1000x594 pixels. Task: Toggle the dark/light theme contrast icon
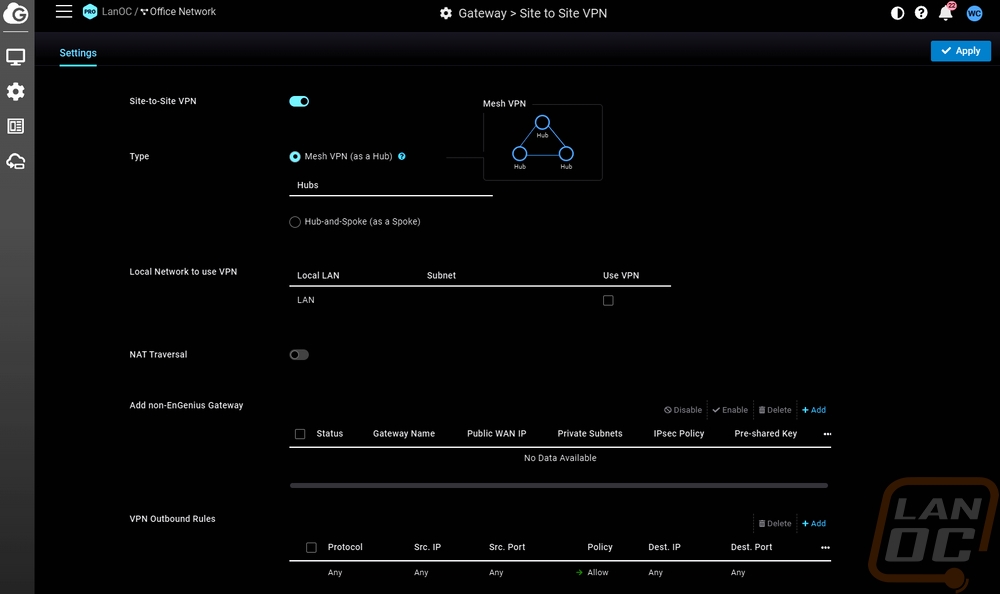pyautogui.click(x=897, y=13)
